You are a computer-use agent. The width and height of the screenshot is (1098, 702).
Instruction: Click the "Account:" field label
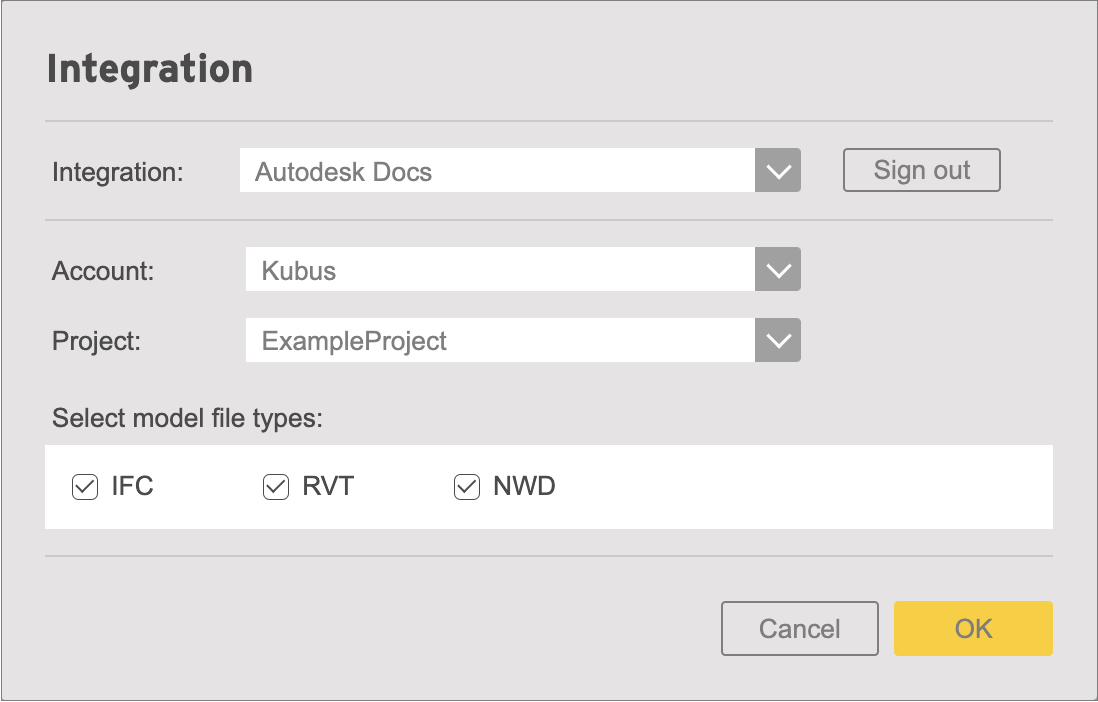tap(103, 271)
